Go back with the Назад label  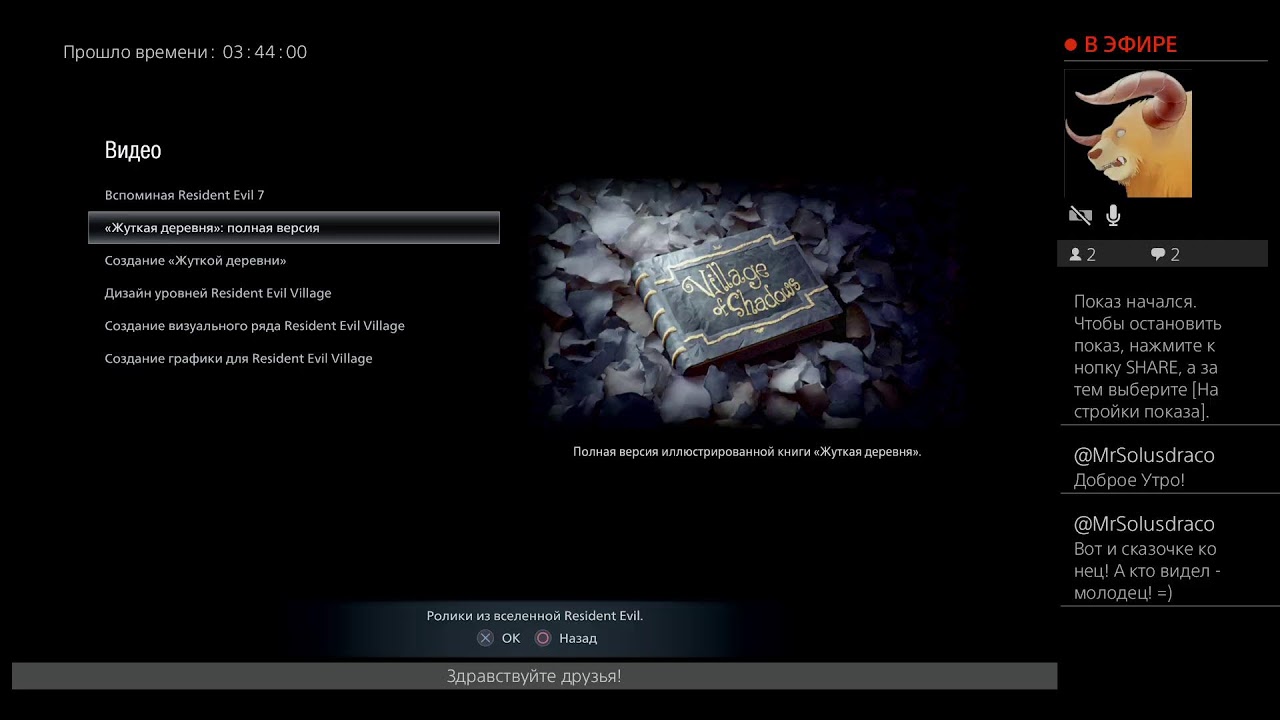[x=578, y=638]
